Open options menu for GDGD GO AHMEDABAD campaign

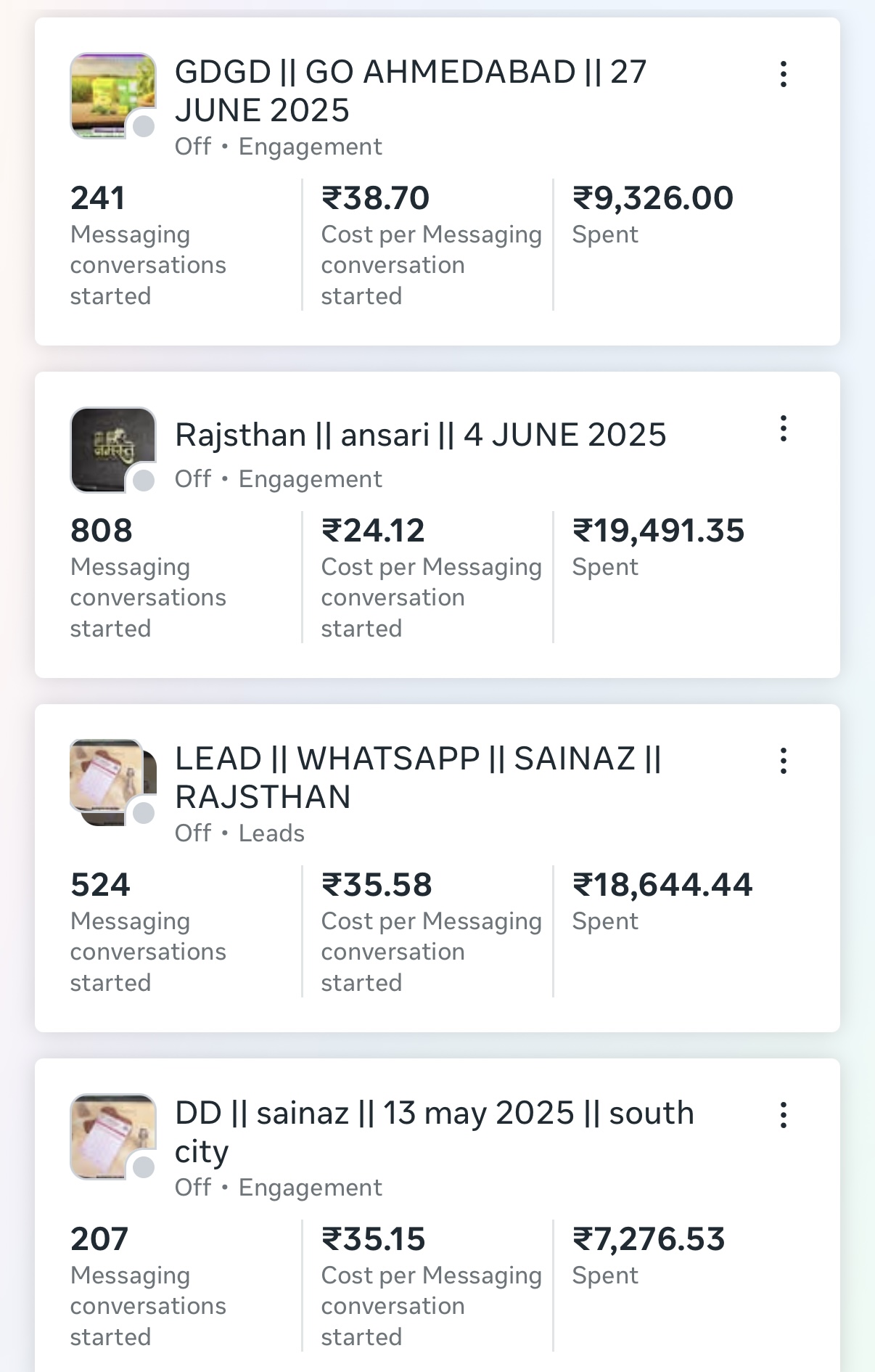[784, 74]
